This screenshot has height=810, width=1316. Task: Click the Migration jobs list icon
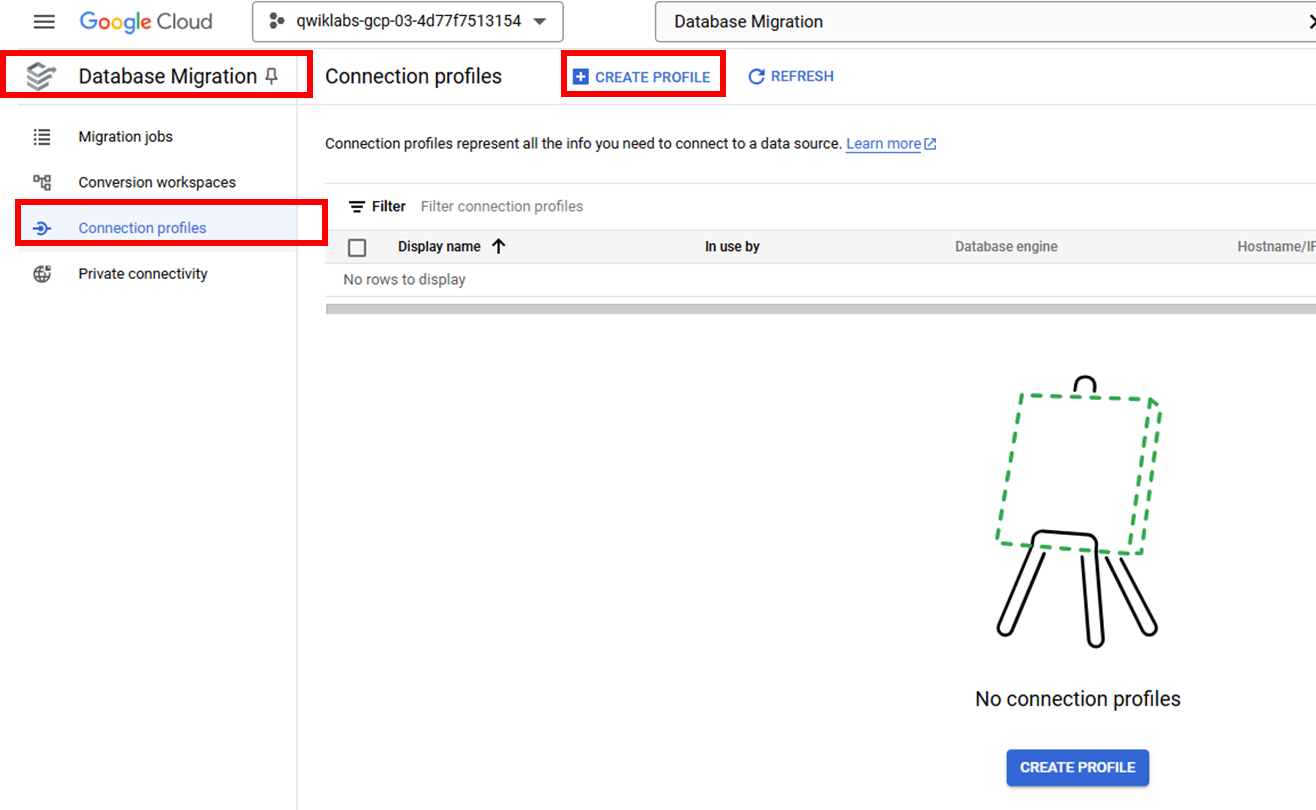tap(42, 136)
